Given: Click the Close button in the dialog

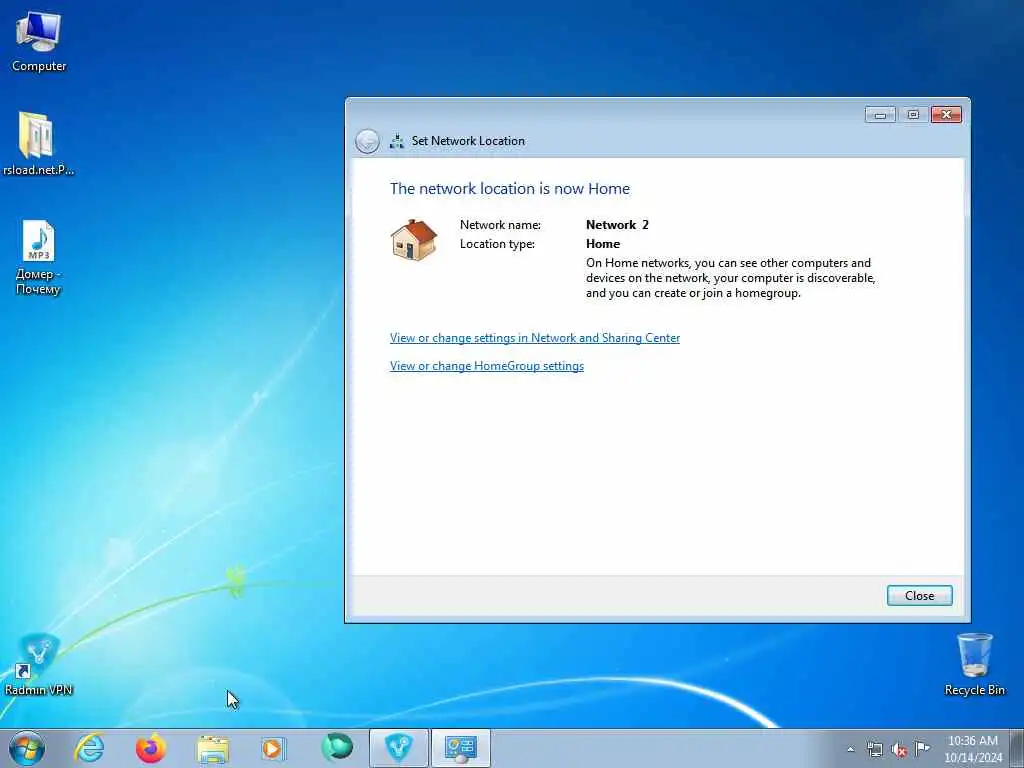Looking at the screenshot, I should tap(920, 596).
